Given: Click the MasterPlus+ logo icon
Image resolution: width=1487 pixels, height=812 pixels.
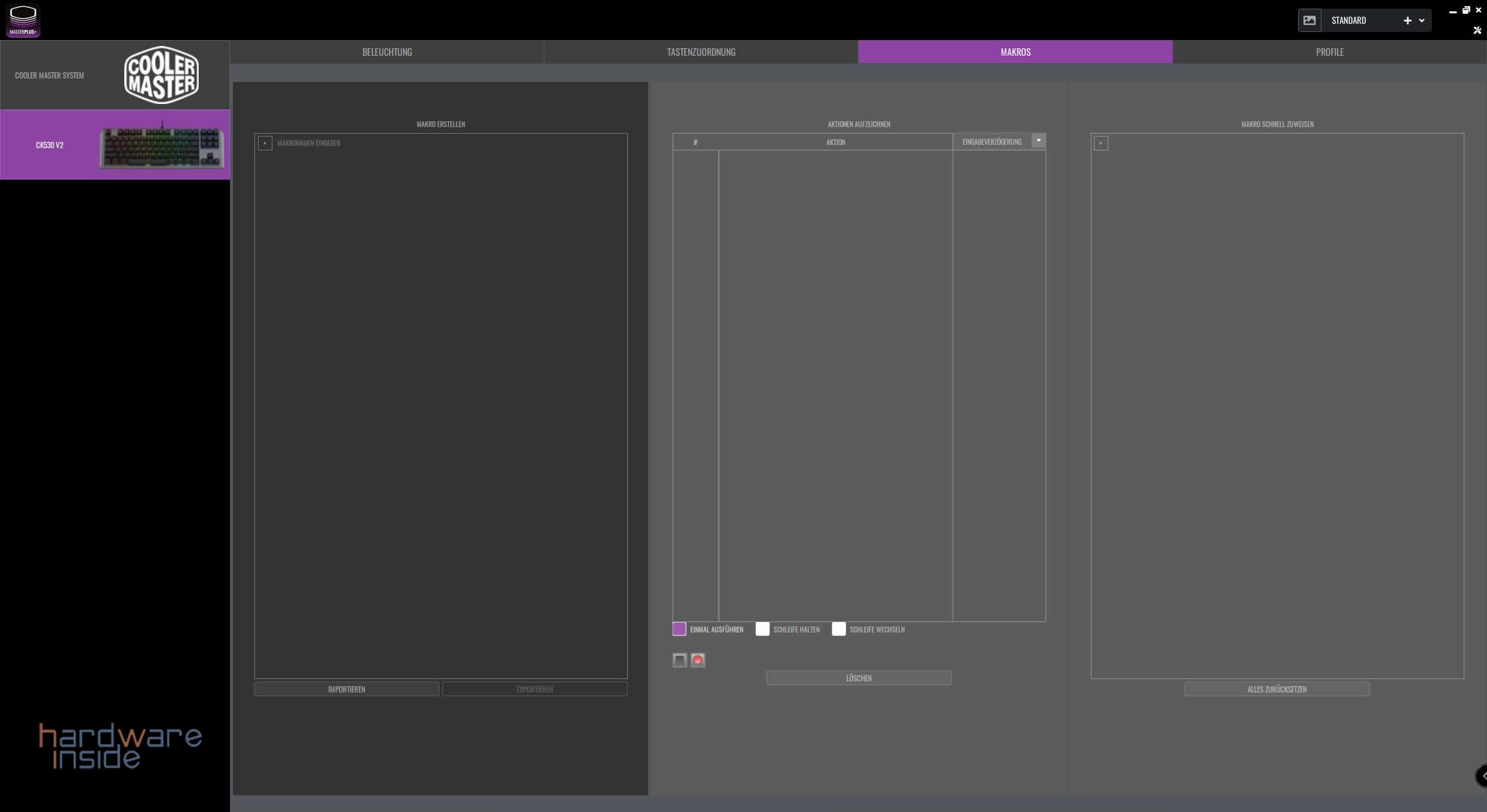Looking at the screenshot, I should pos(23,20).
